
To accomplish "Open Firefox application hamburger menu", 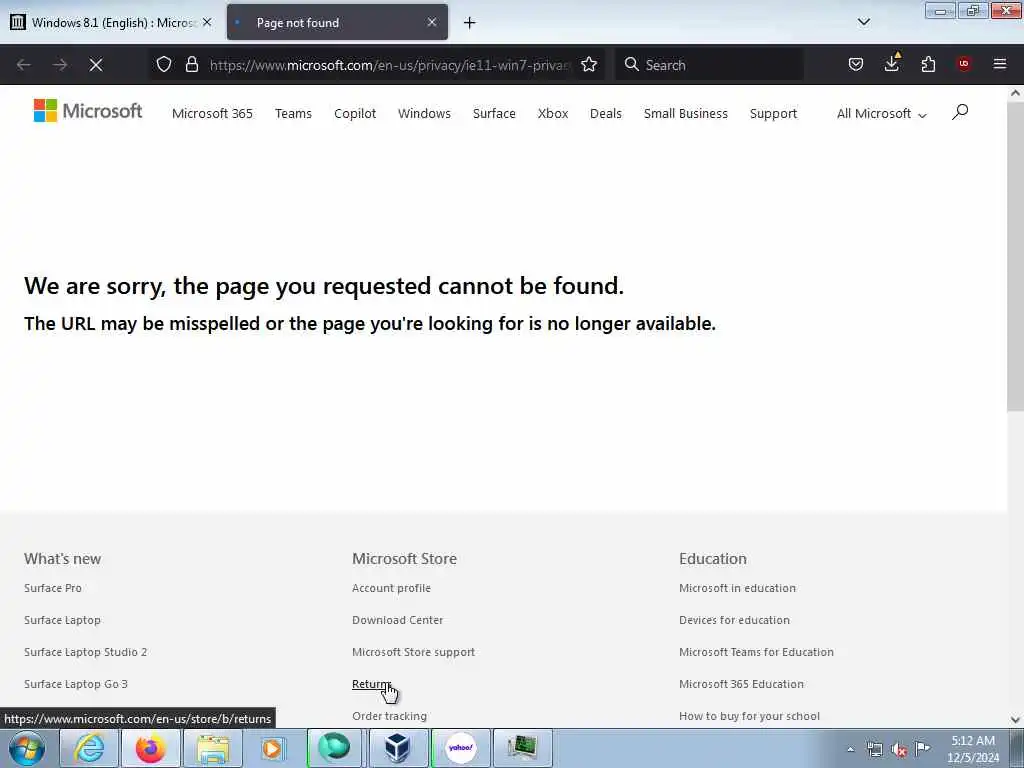I will pyautogui.click(x=1000, y=65).
